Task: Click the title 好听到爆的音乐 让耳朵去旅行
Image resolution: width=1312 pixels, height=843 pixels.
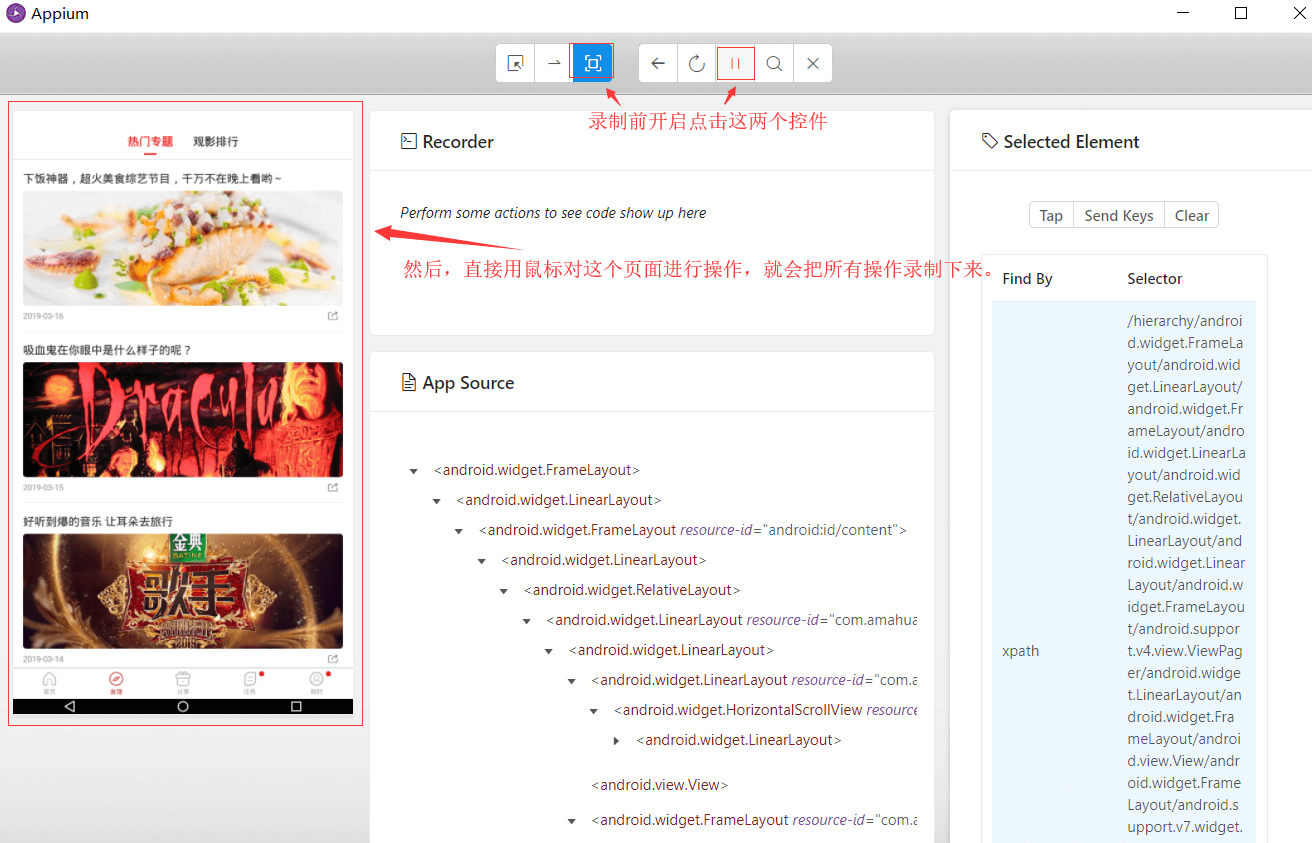Action: click(98, 521)
